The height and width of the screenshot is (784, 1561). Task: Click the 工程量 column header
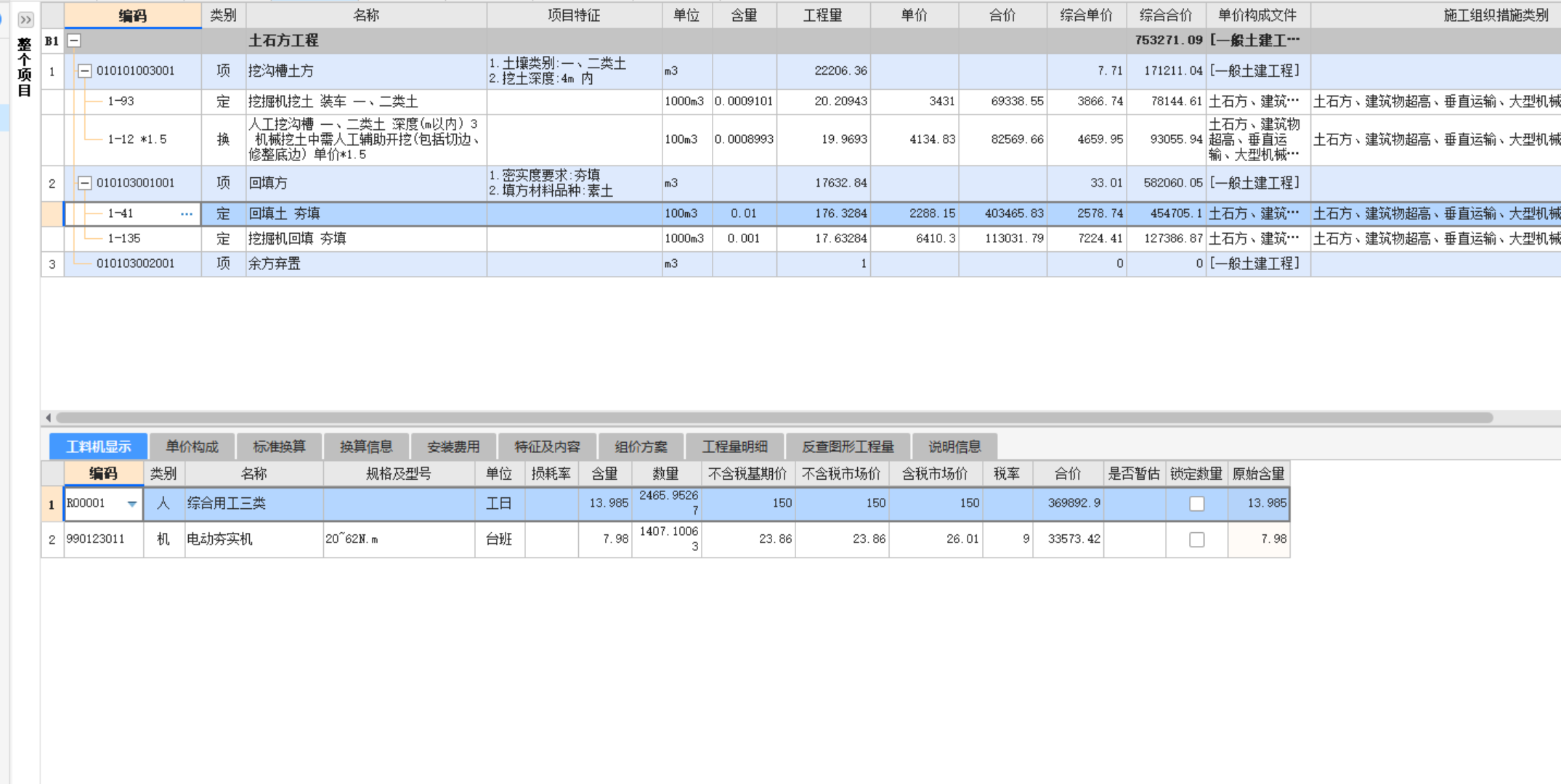tap(823, 15)
